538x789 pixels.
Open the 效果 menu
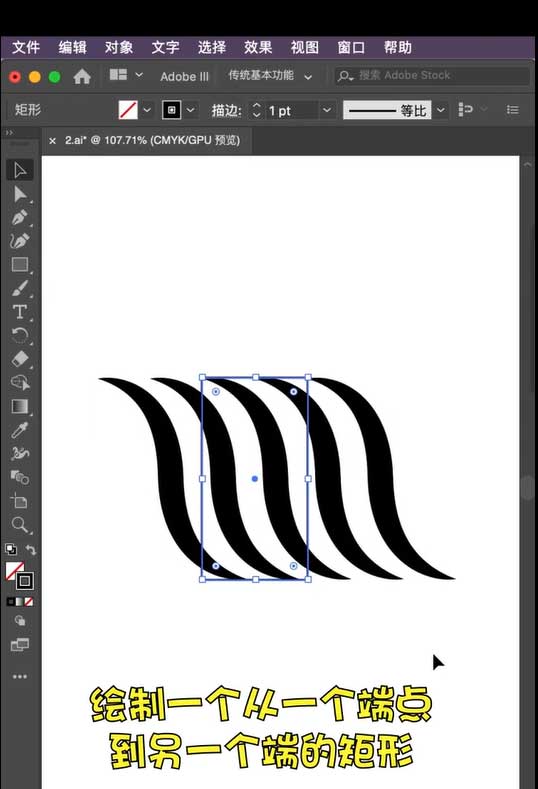pyautogui.click(x=258, y=48)
